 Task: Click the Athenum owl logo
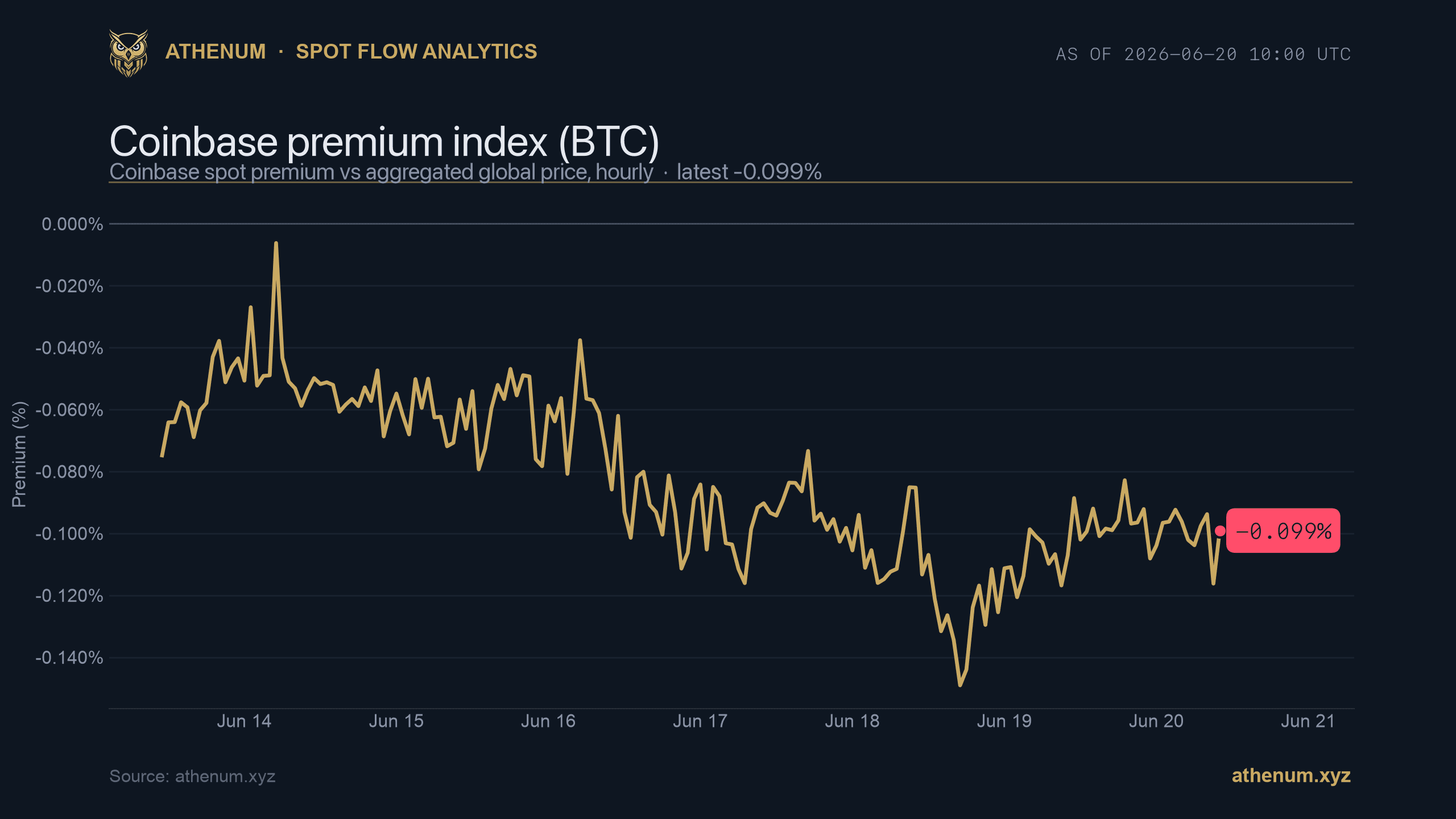(x=129, y=53)
